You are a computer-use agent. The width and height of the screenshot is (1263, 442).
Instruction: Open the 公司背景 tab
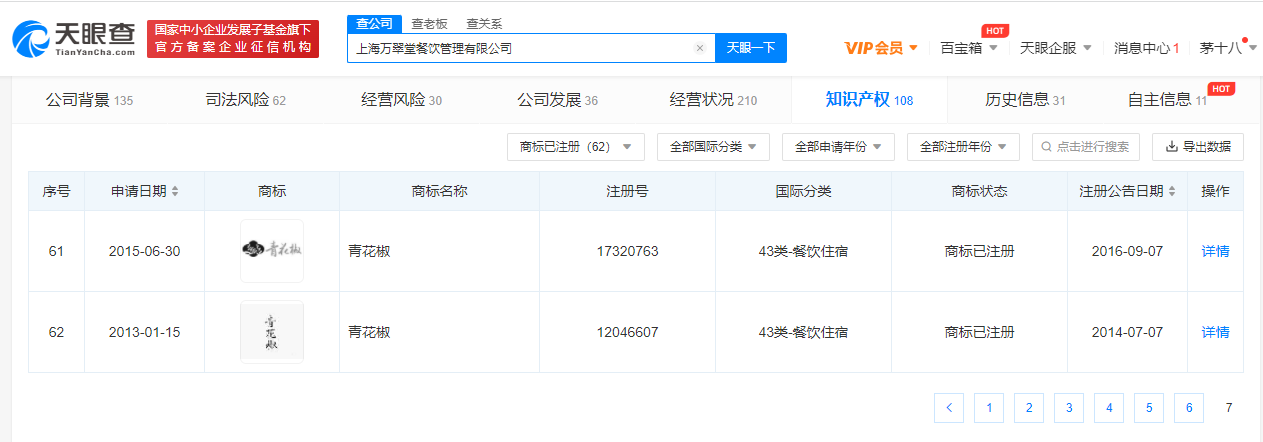pyautogui.click(x=89, y=100)
